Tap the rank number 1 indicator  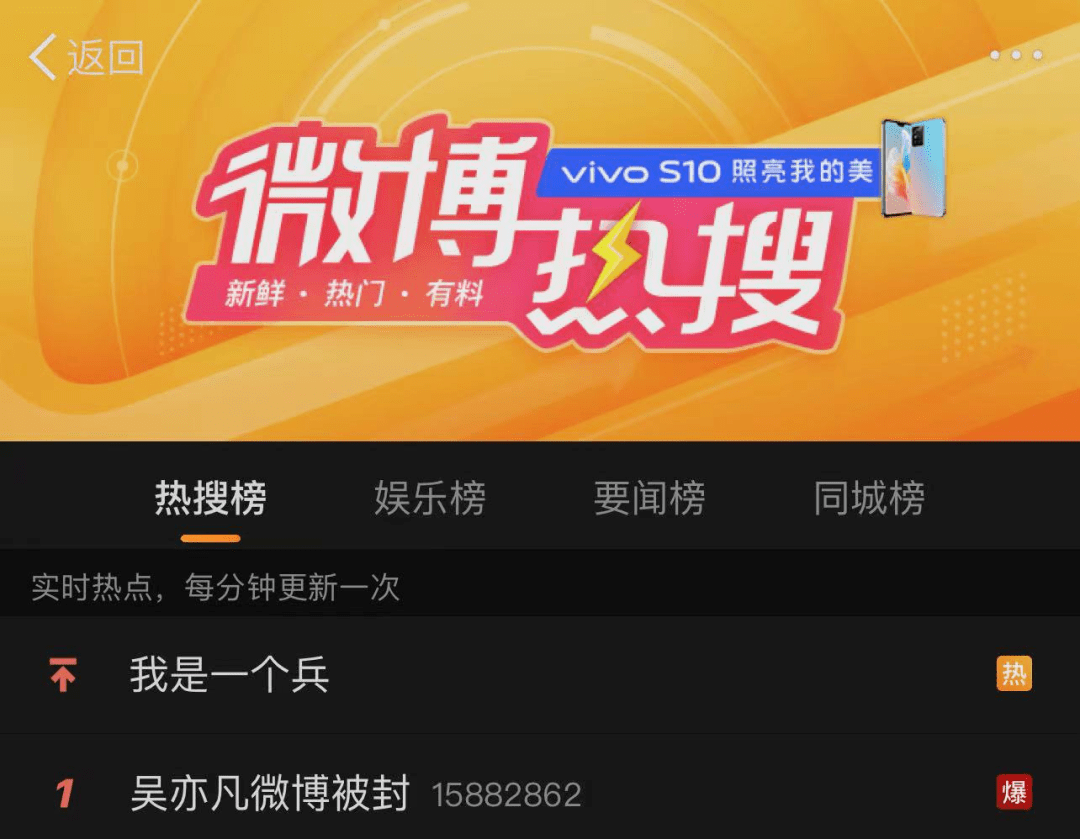pyautogui.click(x=64, y=793)
